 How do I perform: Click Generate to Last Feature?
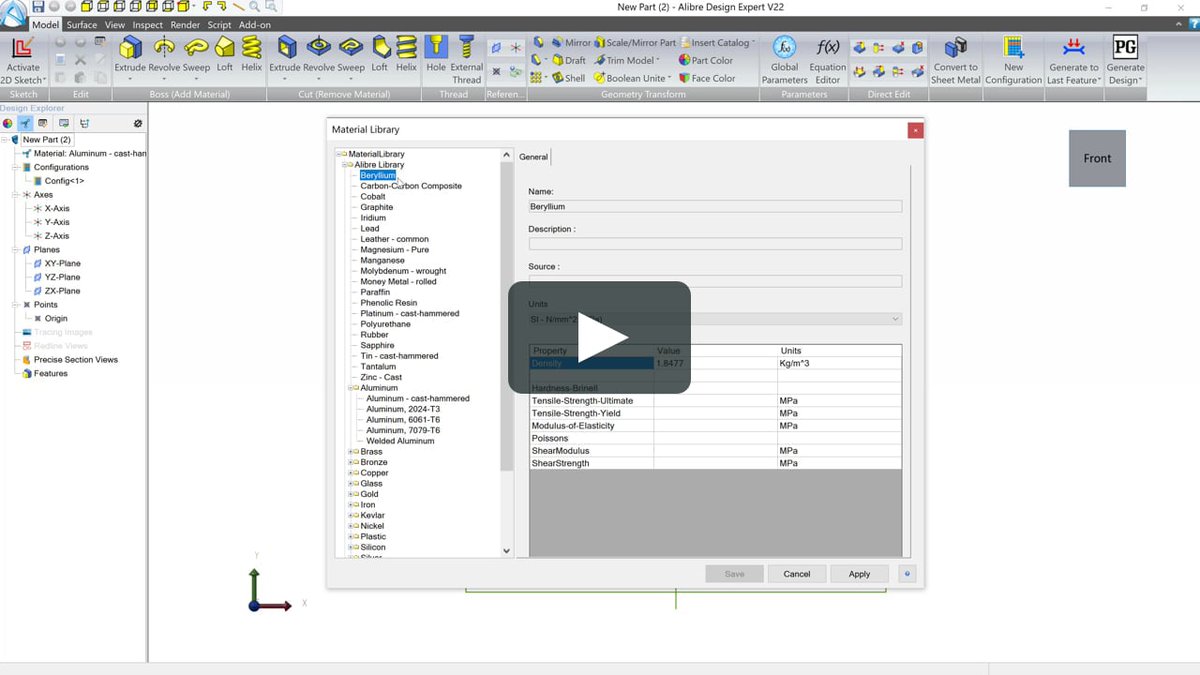pyautogui.click(x=1073, y=60)
